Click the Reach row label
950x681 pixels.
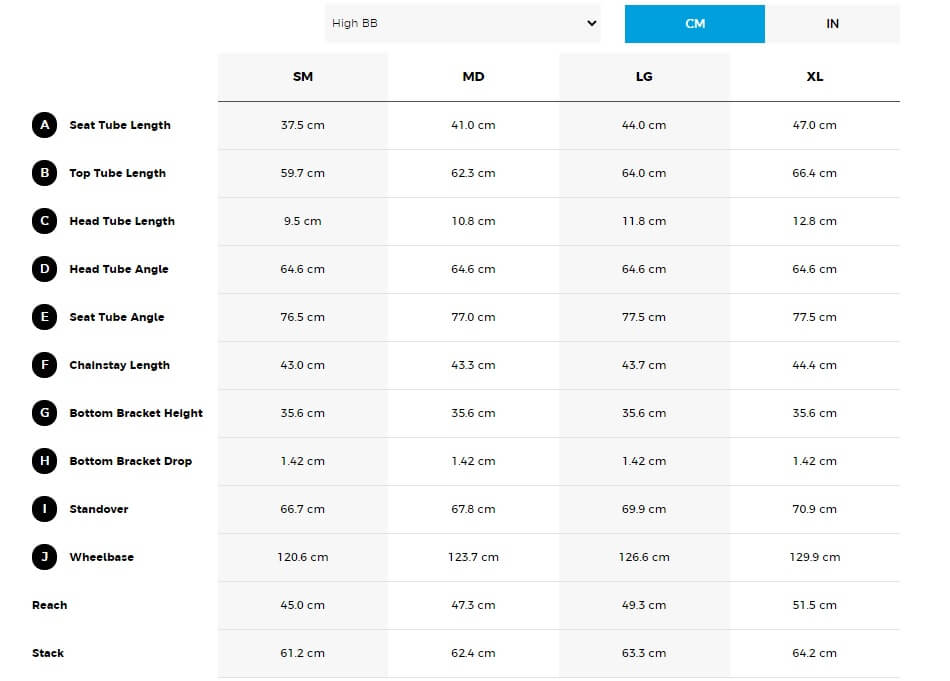[x=50, y=605]
